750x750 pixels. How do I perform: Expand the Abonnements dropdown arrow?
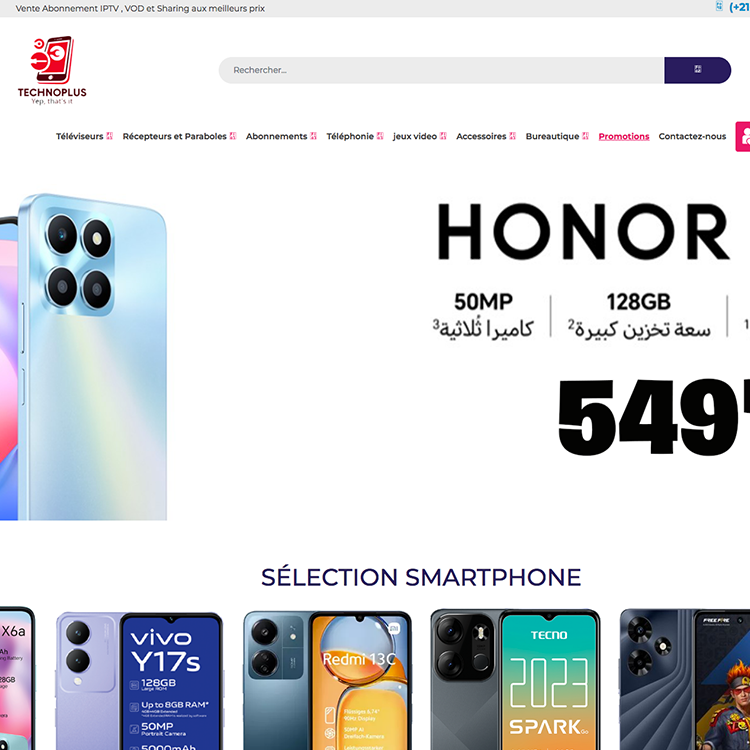click(x=313, y=136)
